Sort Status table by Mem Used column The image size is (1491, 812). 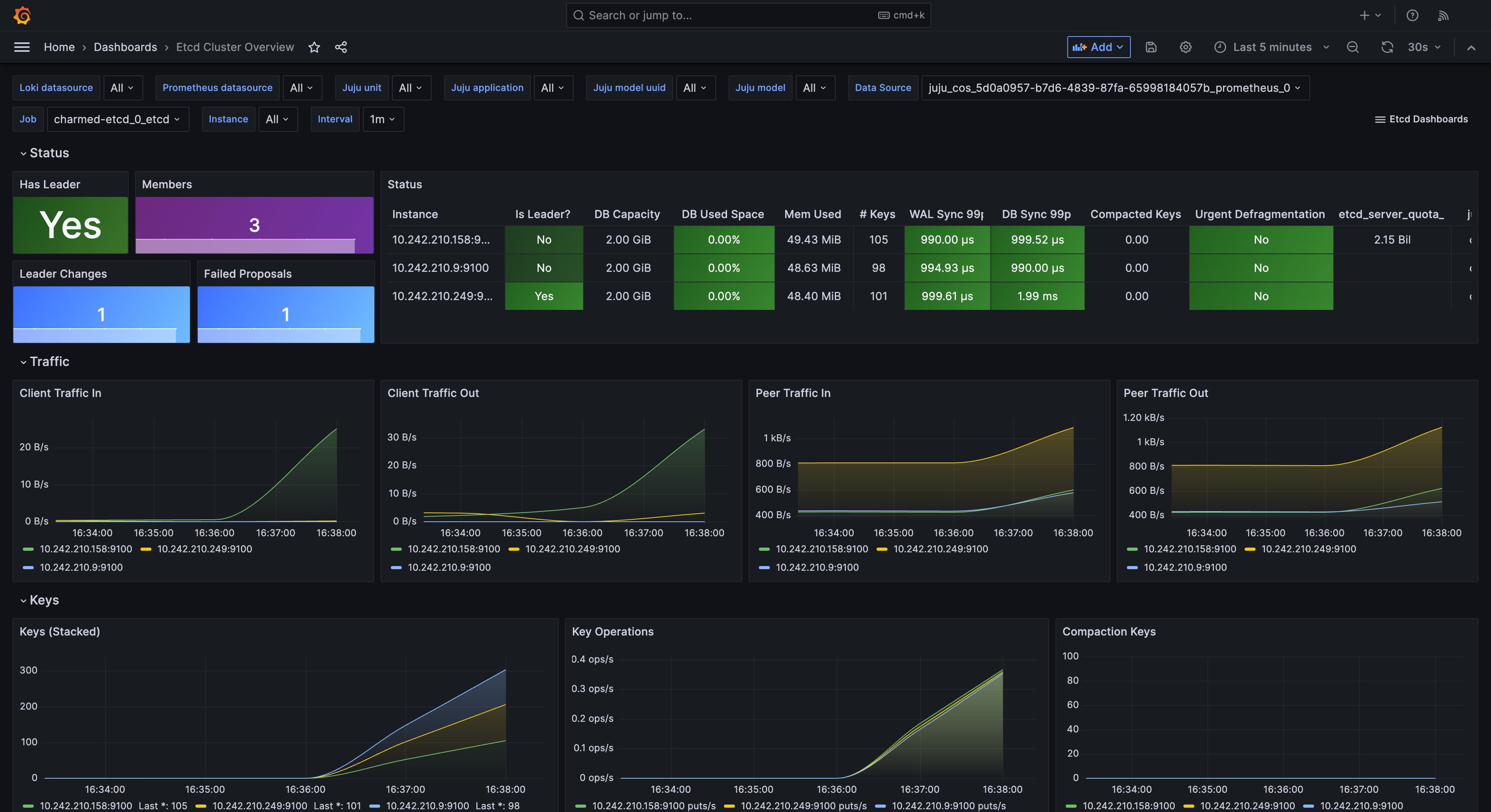tap(813, 214)
